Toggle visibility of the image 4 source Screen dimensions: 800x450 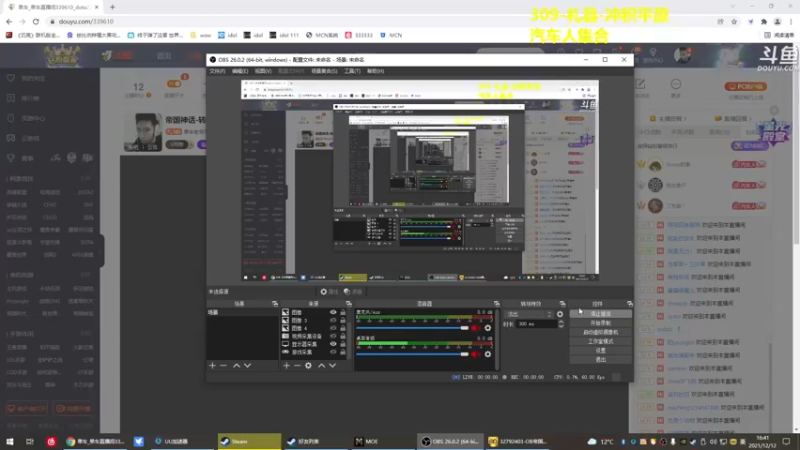pos(333,328)
